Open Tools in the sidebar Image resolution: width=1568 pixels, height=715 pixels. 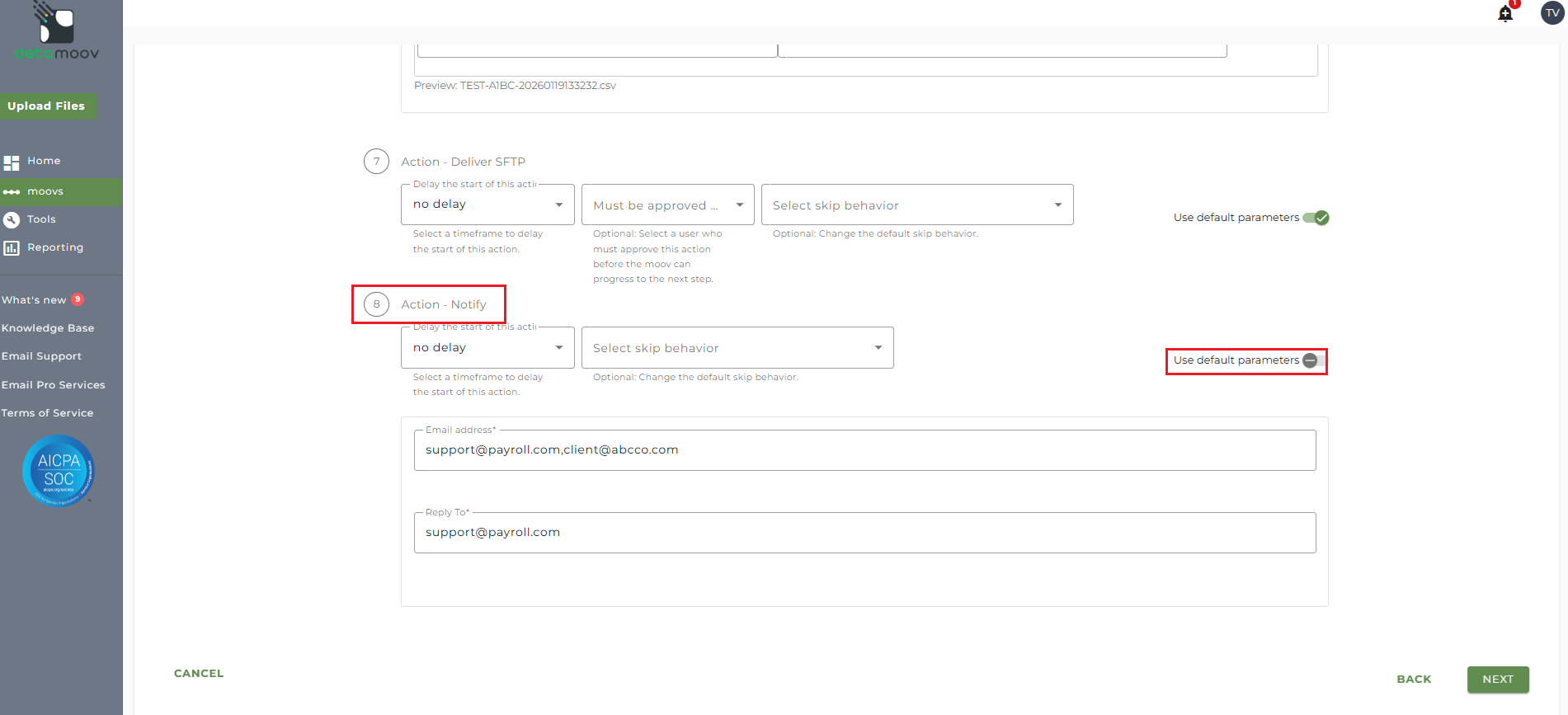point(41,219)
